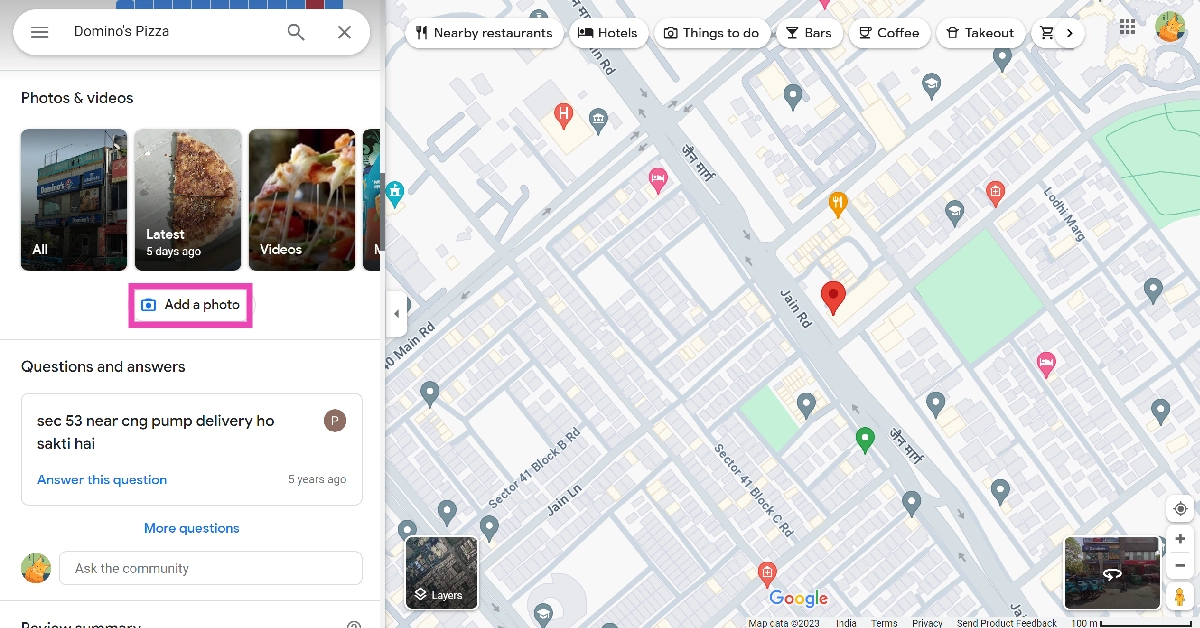Click the red medical marker near Google logo

click(767, 573)
